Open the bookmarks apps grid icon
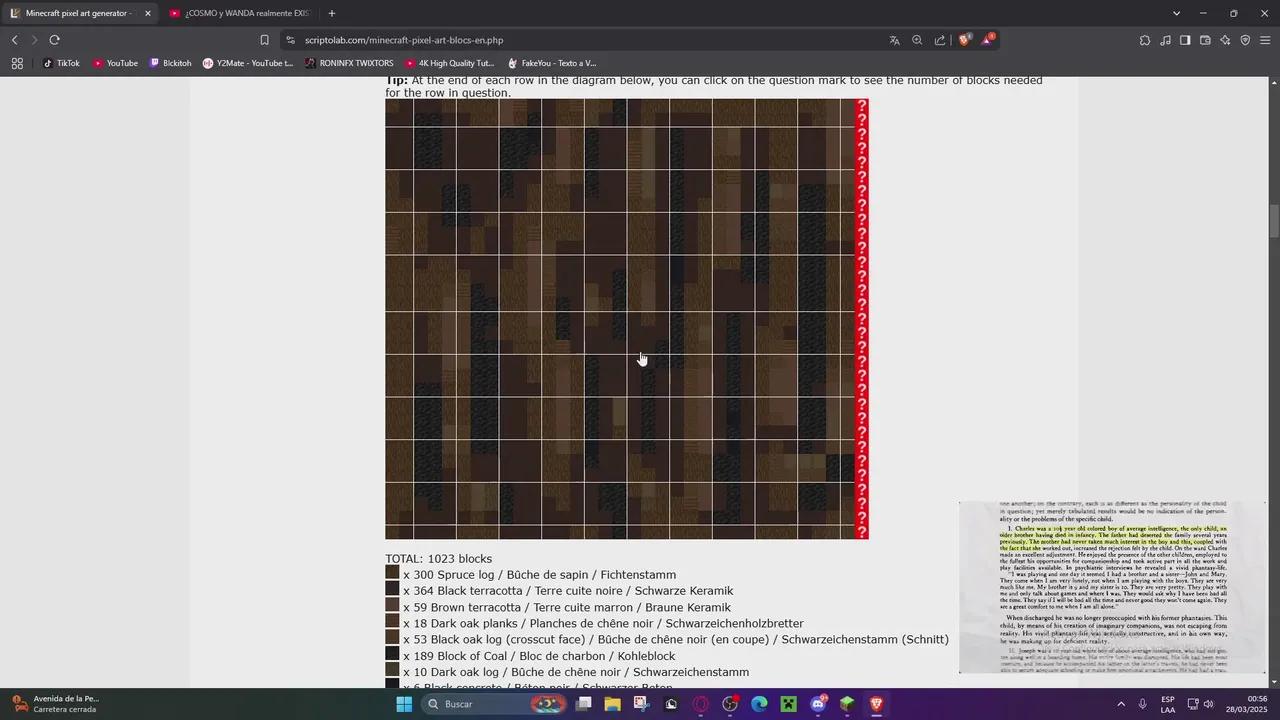The image size is (1280, 720). [17, 63]
